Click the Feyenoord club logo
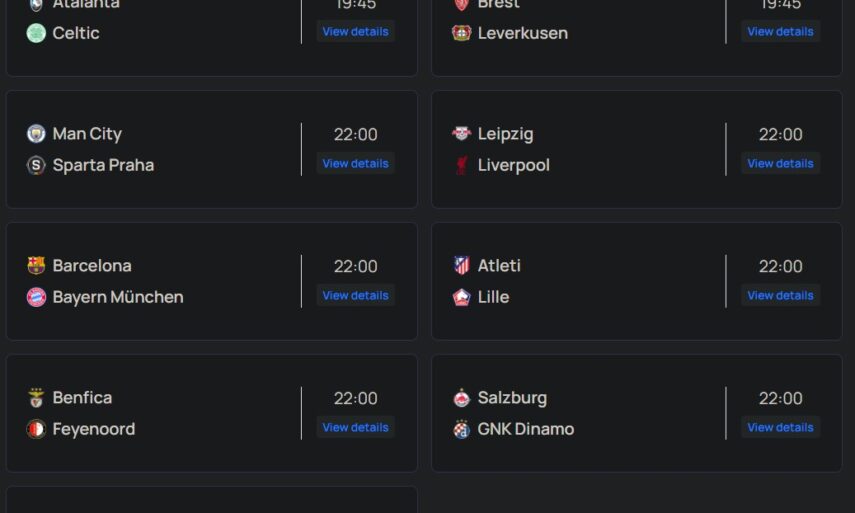 (36, 429)
